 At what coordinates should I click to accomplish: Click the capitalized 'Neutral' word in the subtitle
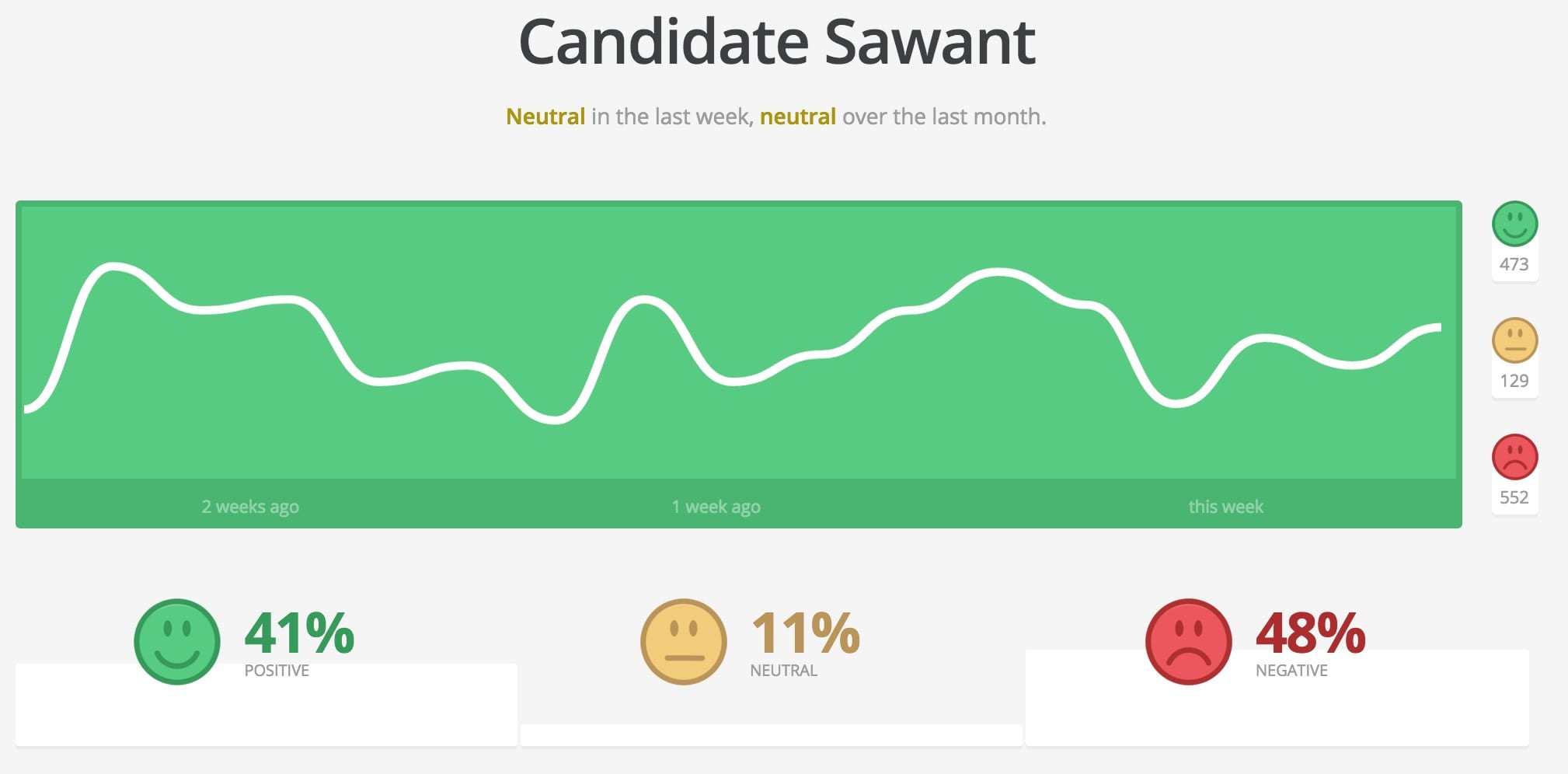545,117
